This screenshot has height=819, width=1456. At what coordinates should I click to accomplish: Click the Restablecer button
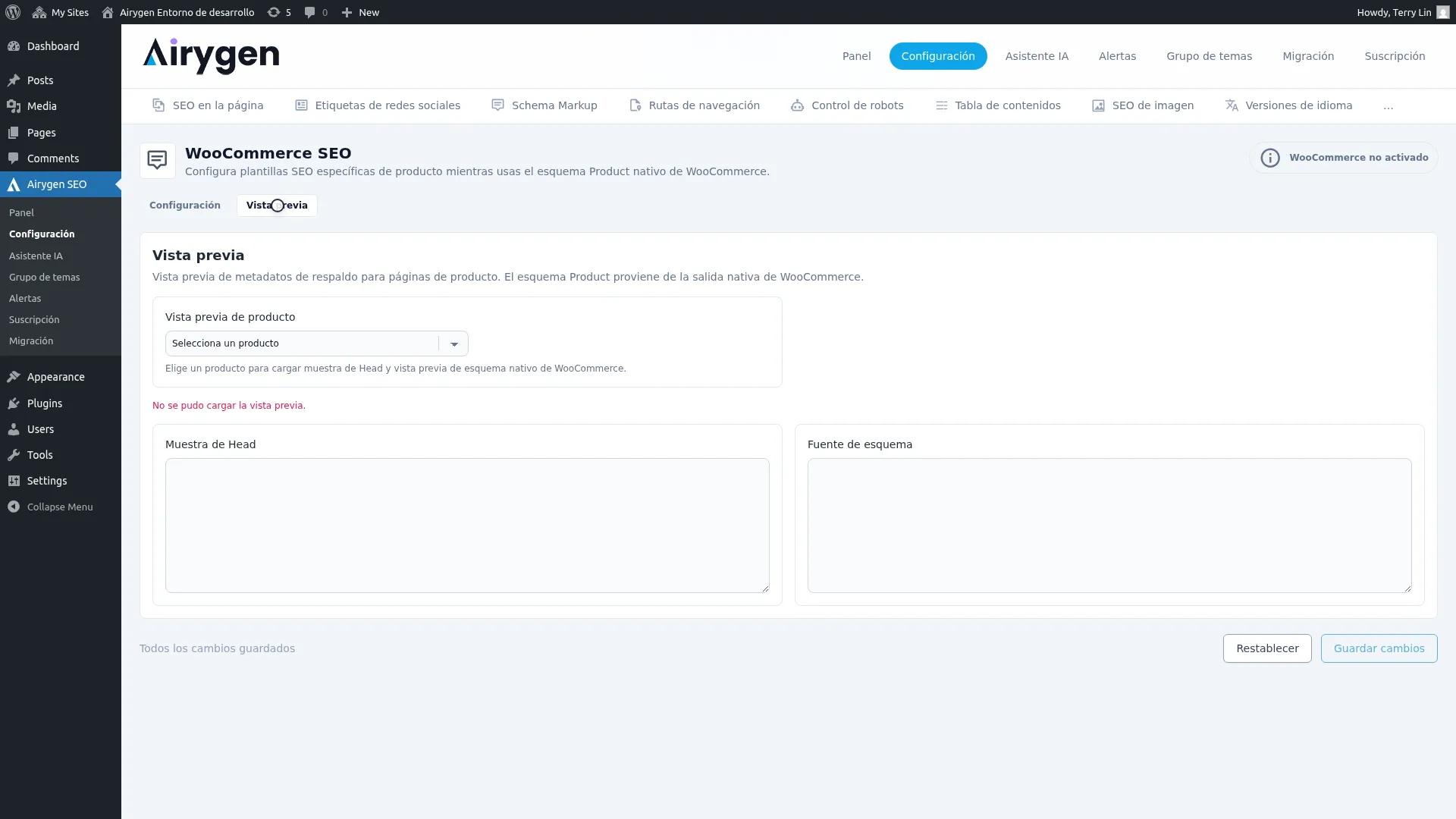click(1267, 648)
